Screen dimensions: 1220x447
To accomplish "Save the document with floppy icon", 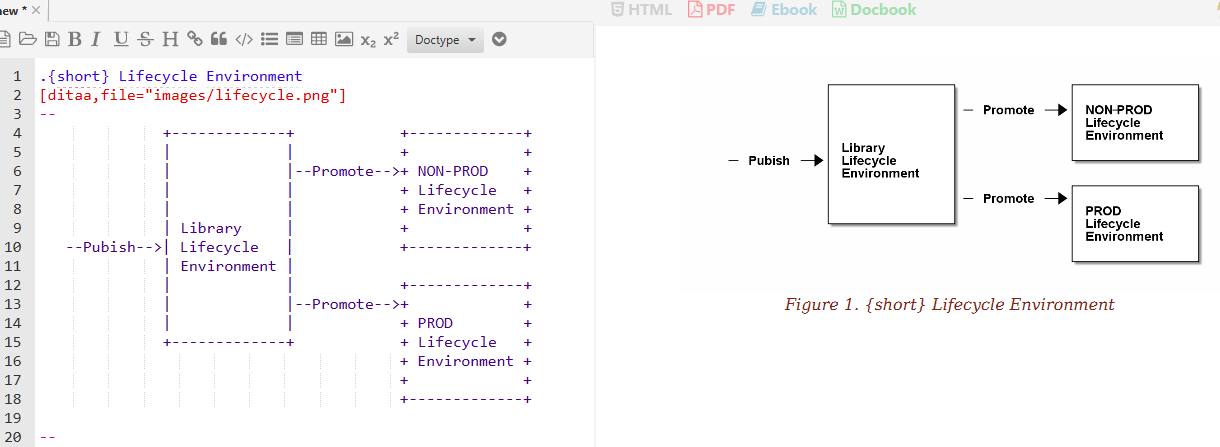I will 51,40.
